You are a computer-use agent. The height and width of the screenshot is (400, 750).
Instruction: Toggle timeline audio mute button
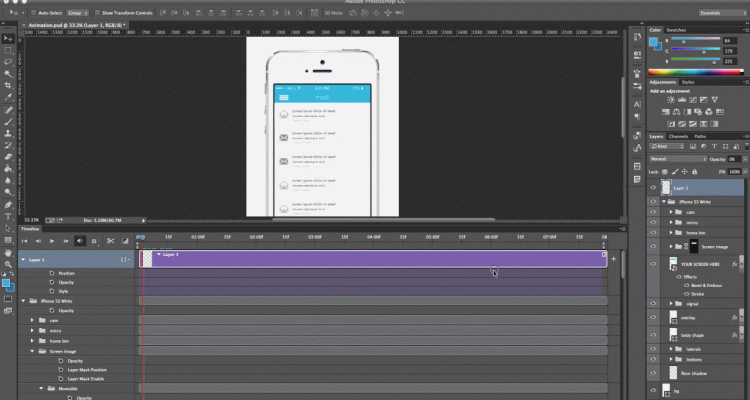tap(80, 241)
